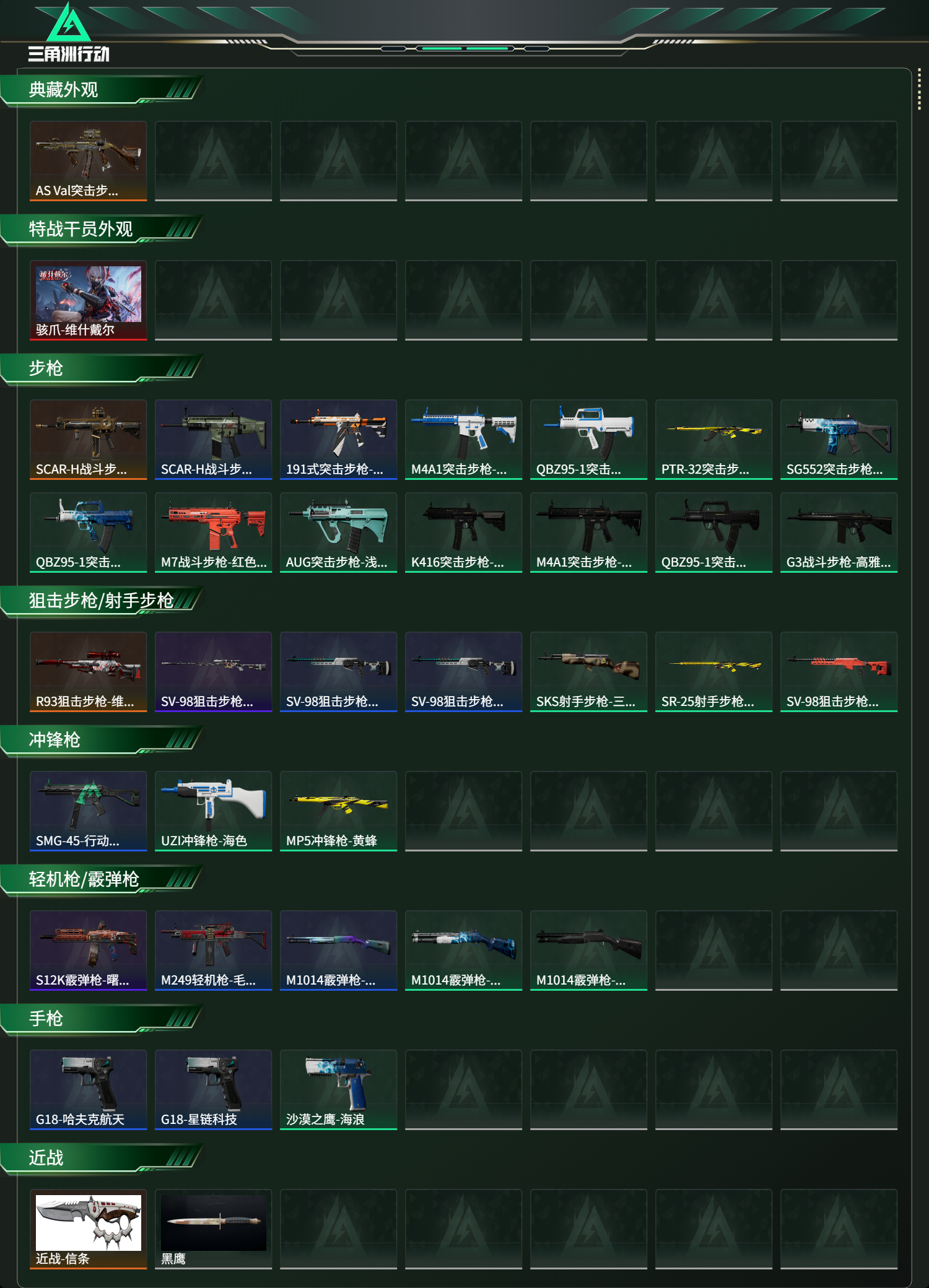This screenshot has width=929, height=1288.
Task: Select the M249轻机枪 red skin
Action: (213, 951)
